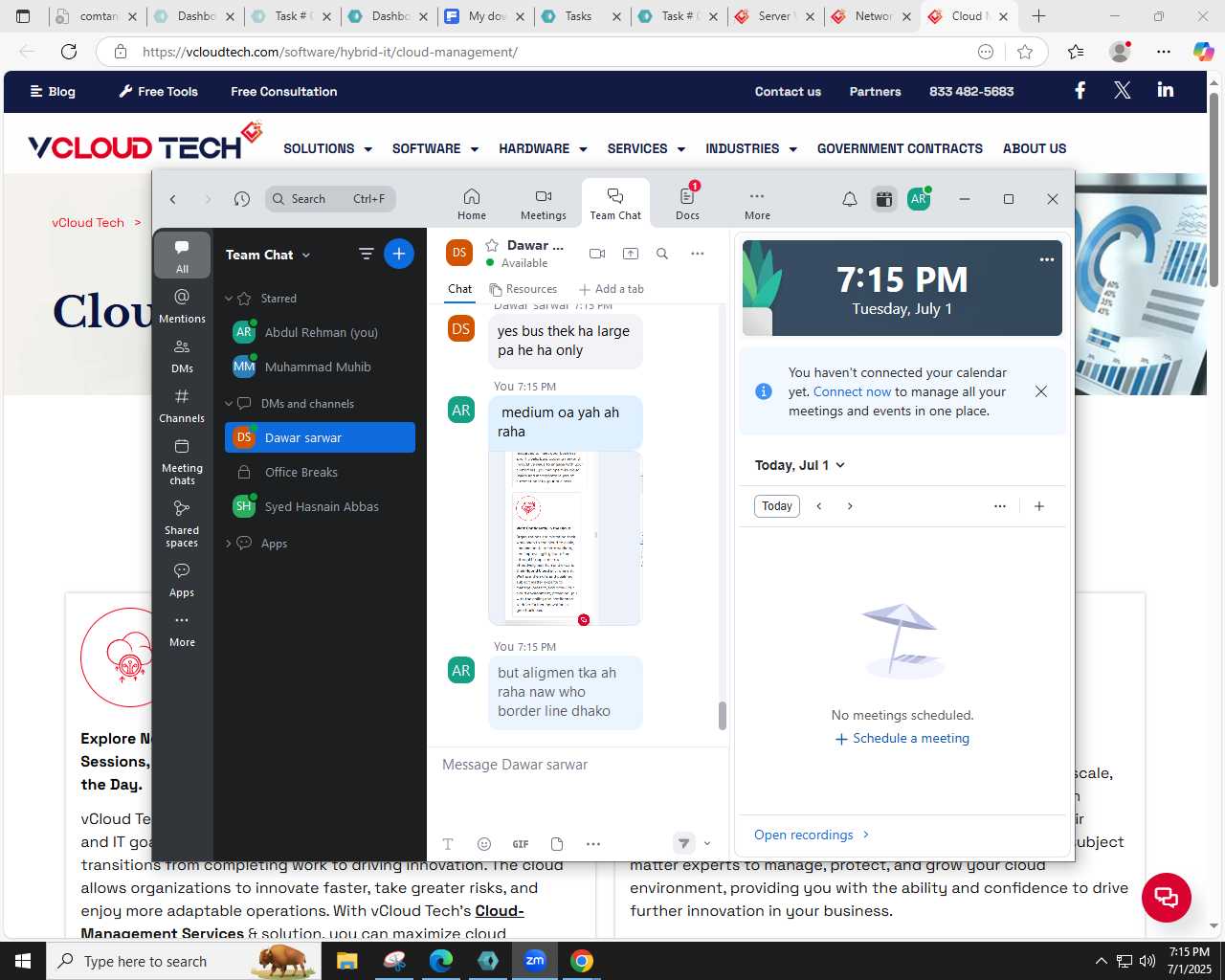Open Channels in the Zoom sidebar

[x=182, y=405]
